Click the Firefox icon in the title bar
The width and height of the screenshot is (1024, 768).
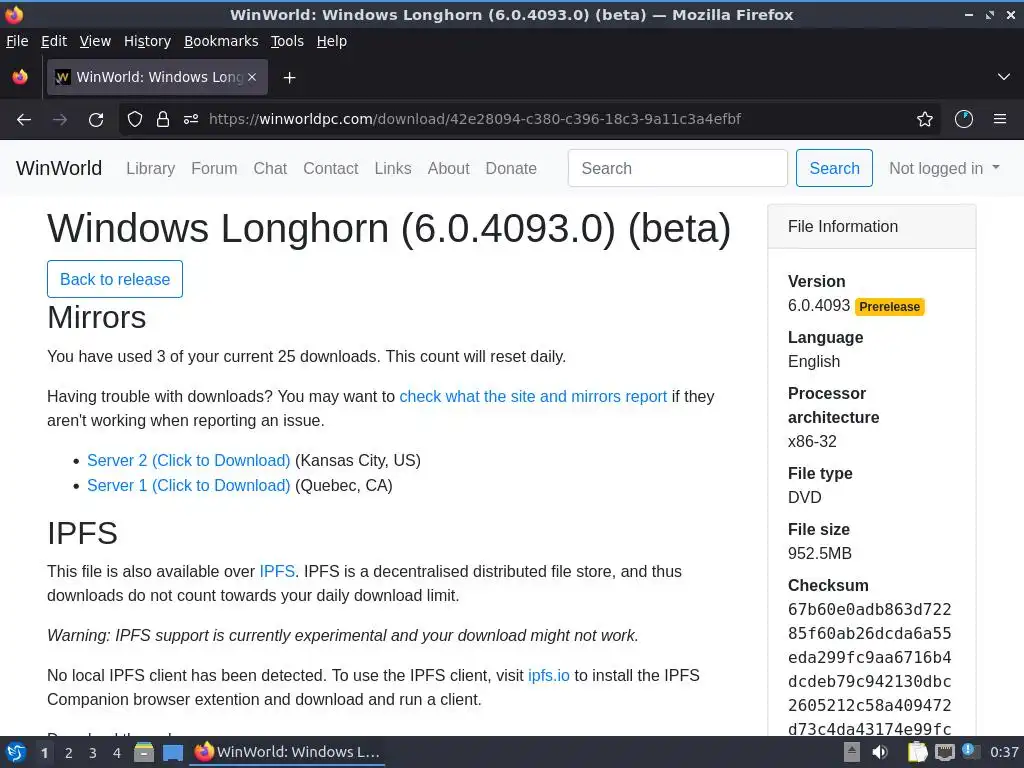[14, 14]
